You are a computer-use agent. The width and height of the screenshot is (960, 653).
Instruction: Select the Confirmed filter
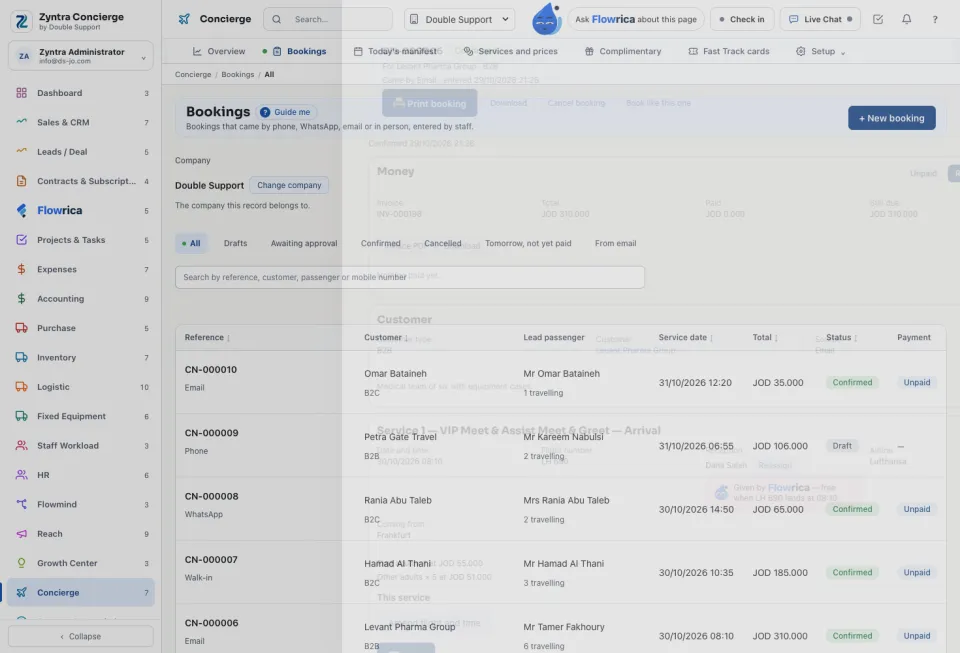tap(380, 243)
